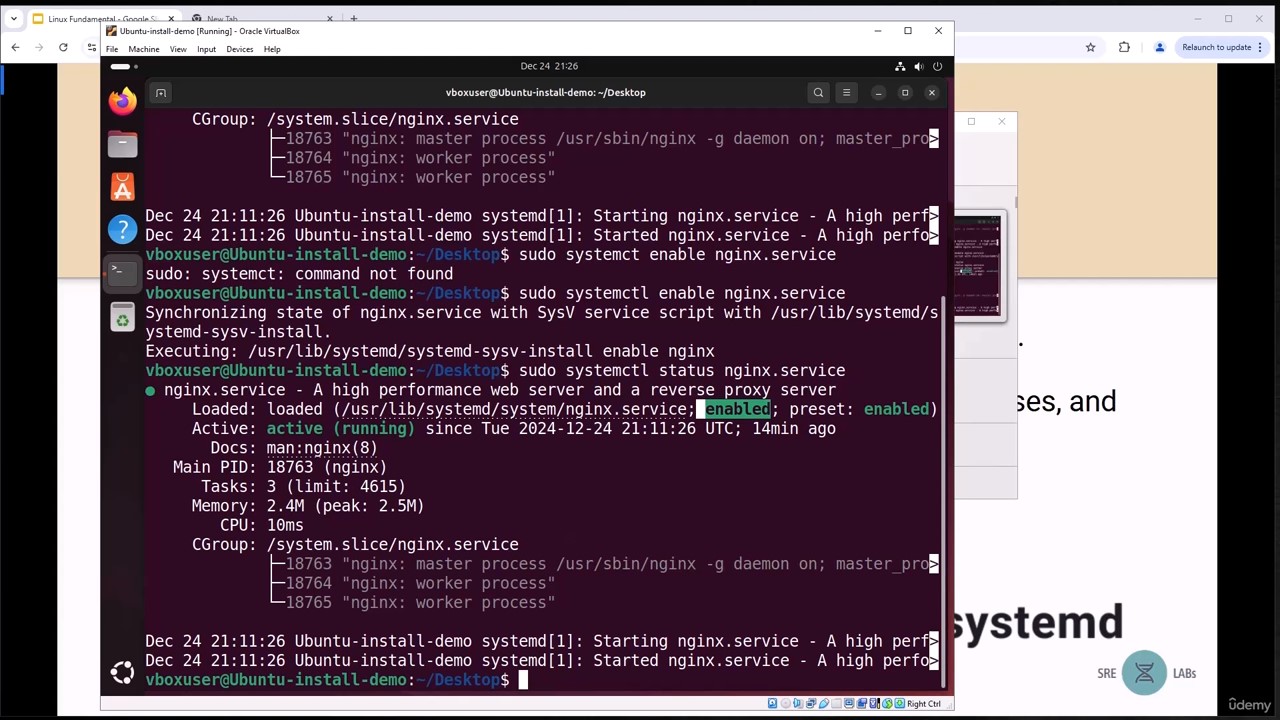The image size is (1280, 720).
Task: Click the 'active (running)' status text
Action: point(340,428)
